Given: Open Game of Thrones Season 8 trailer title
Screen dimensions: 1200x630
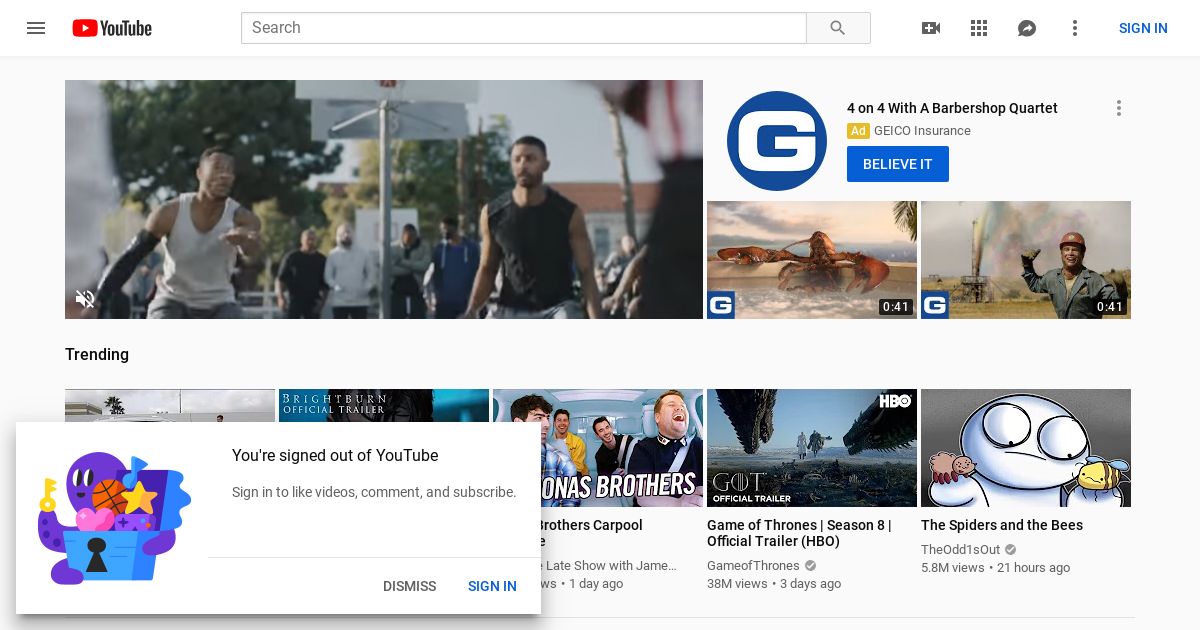Looking at the screenshot, I should coord(799,533).
